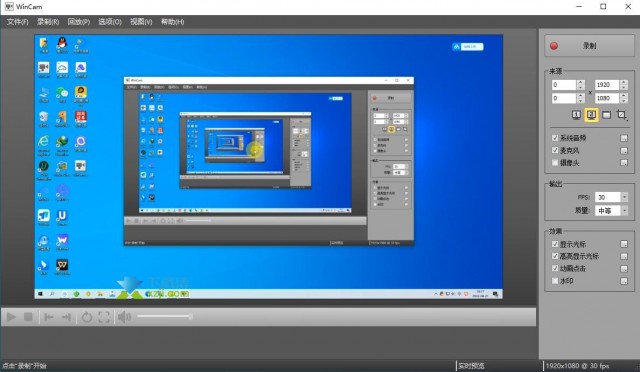Choose window capture source icon
Viewport: 640px width, 372px height.
point(607,115)
